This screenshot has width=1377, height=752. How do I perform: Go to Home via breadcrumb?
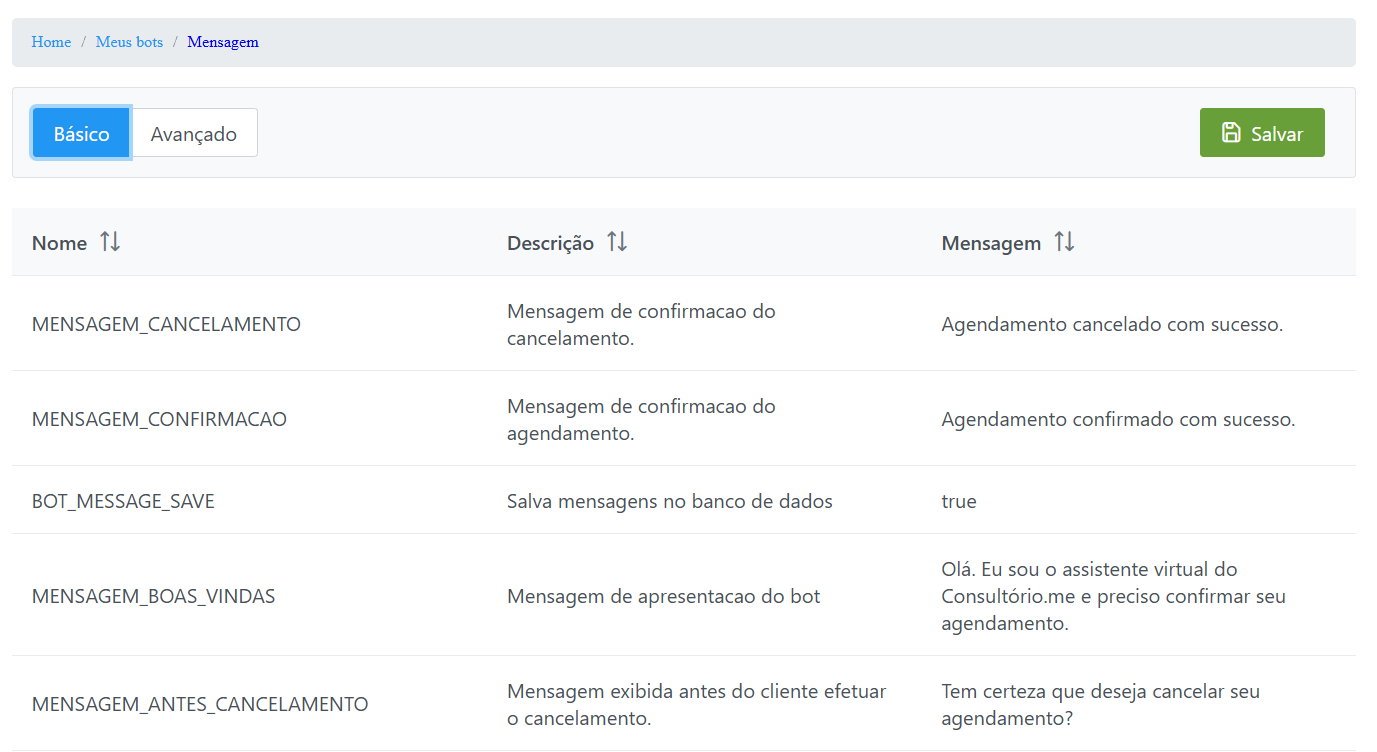pos(51,42)
